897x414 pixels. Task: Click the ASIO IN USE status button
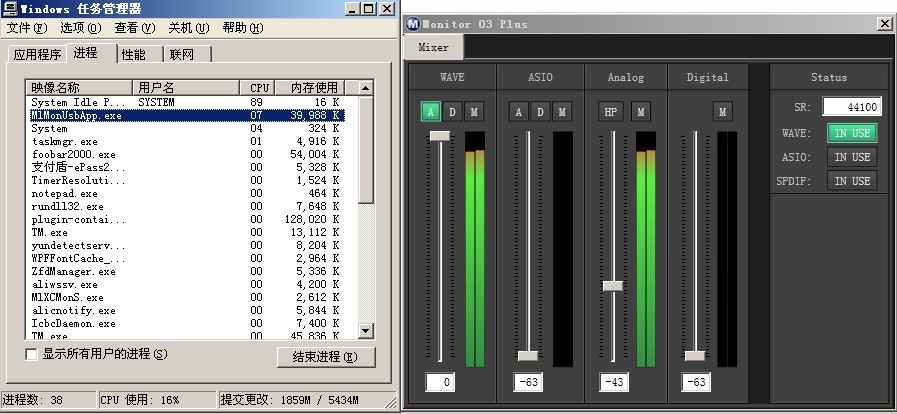[x=852, y=157]
